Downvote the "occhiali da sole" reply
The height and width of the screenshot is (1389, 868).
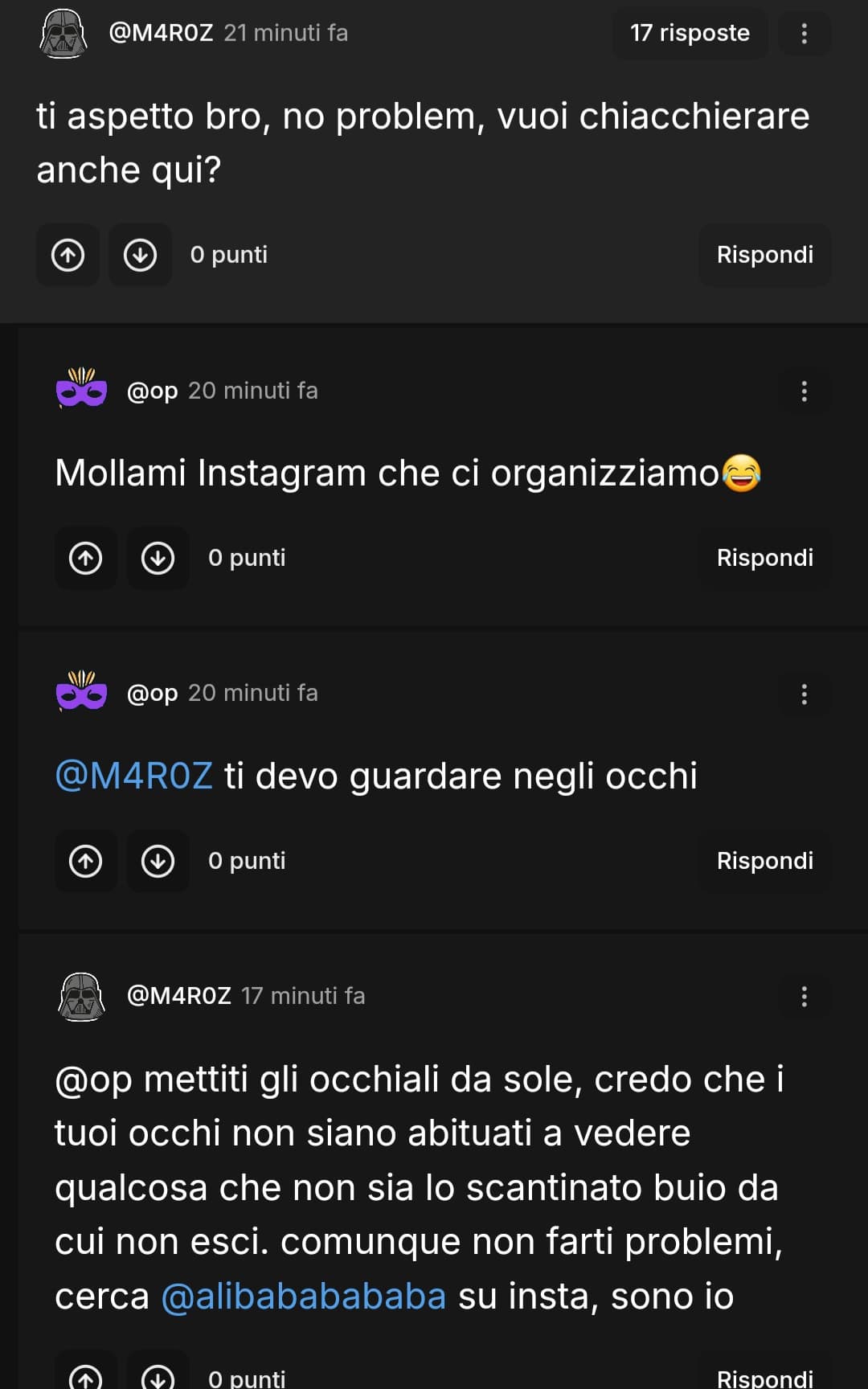point(158,1375)
